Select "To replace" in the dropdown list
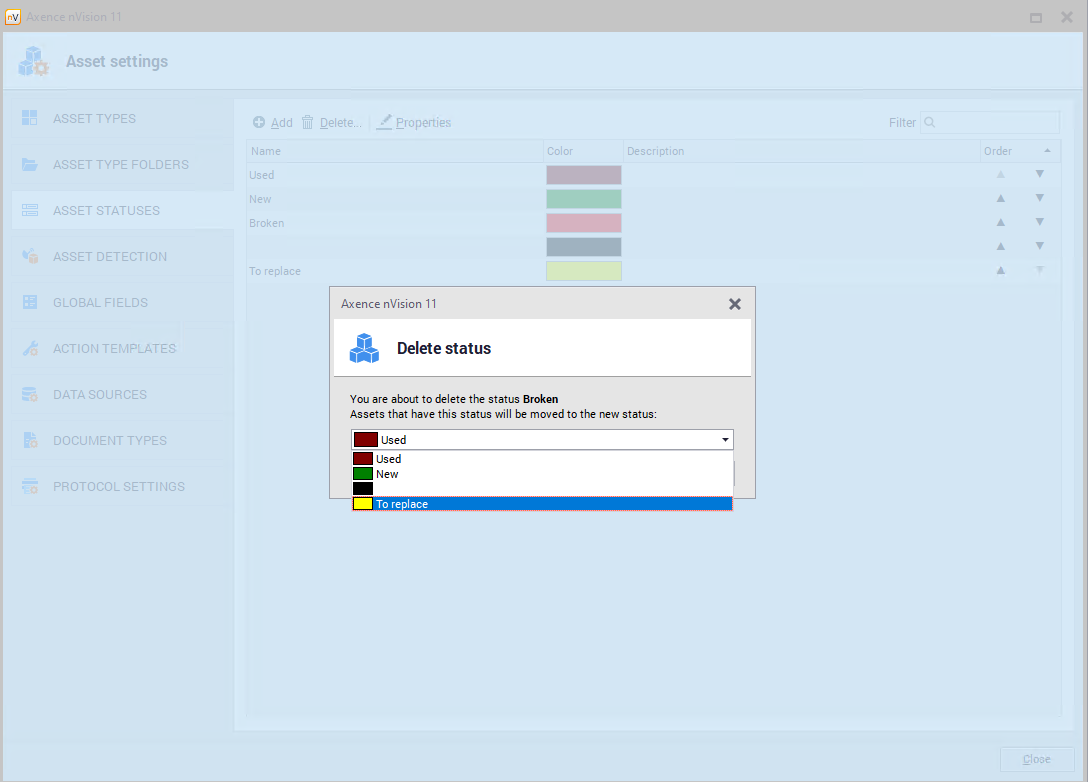1088x782 pixels. [x=542, y=504]
